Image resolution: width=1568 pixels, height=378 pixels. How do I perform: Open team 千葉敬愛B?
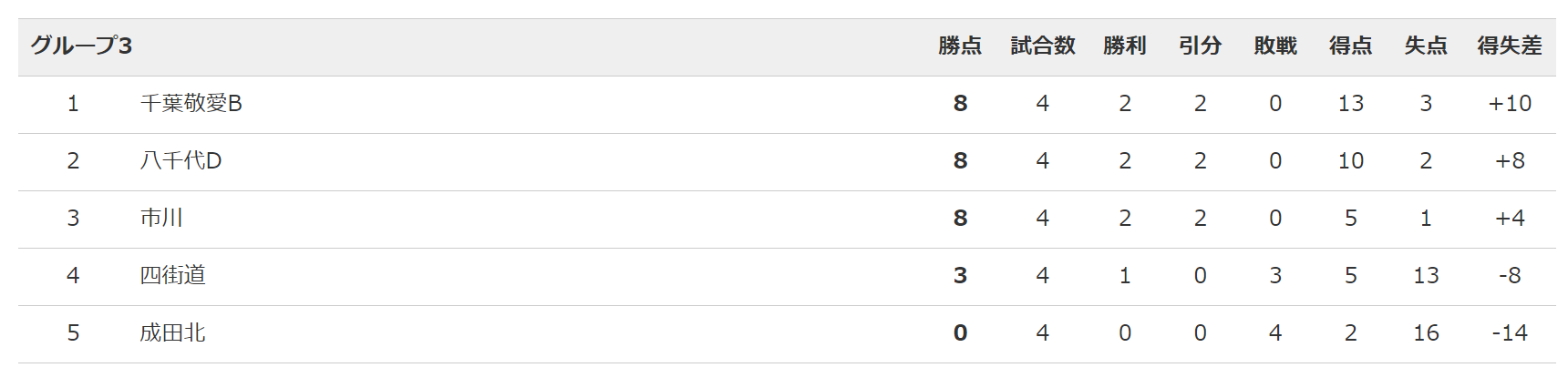191,104
